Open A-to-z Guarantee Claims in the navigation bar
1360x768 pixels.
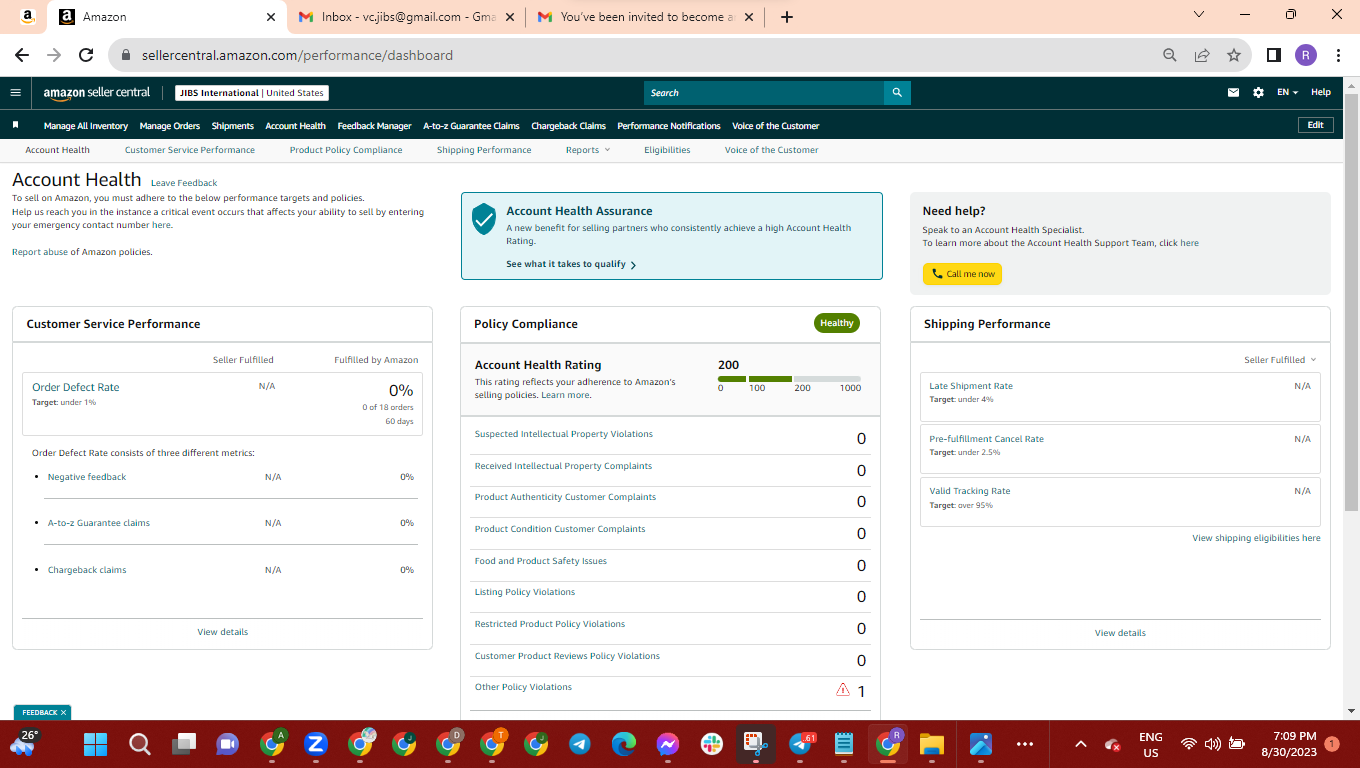[x=471, y=126]
